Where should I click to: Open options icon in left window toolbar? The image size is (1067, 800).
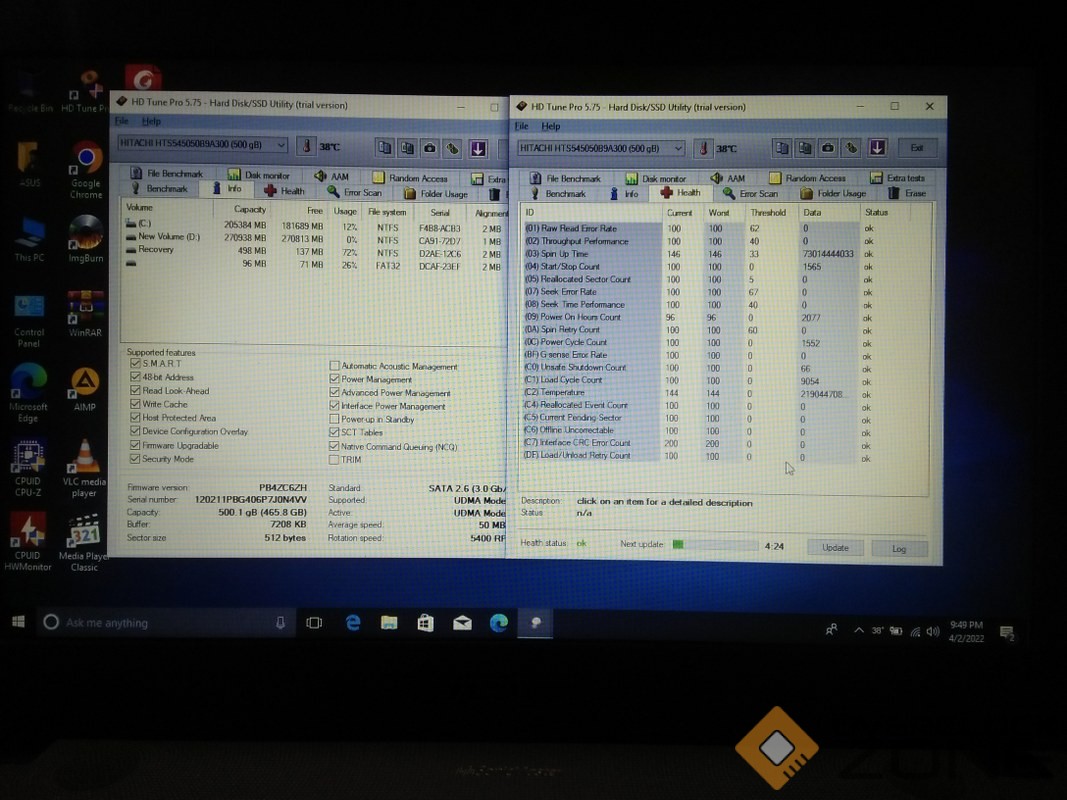point(453,148)
